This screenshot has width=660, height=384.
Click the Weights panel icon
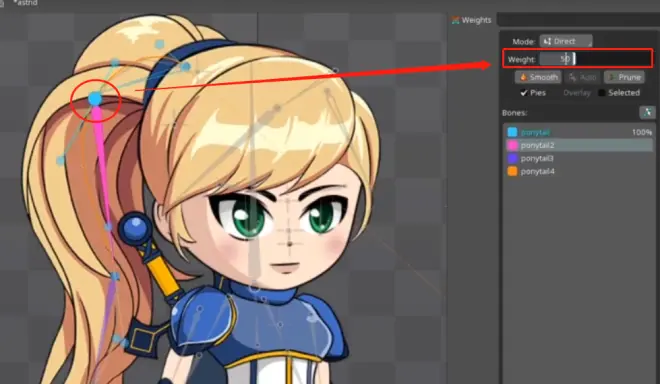pyautogui.click(x=455, y=20)
